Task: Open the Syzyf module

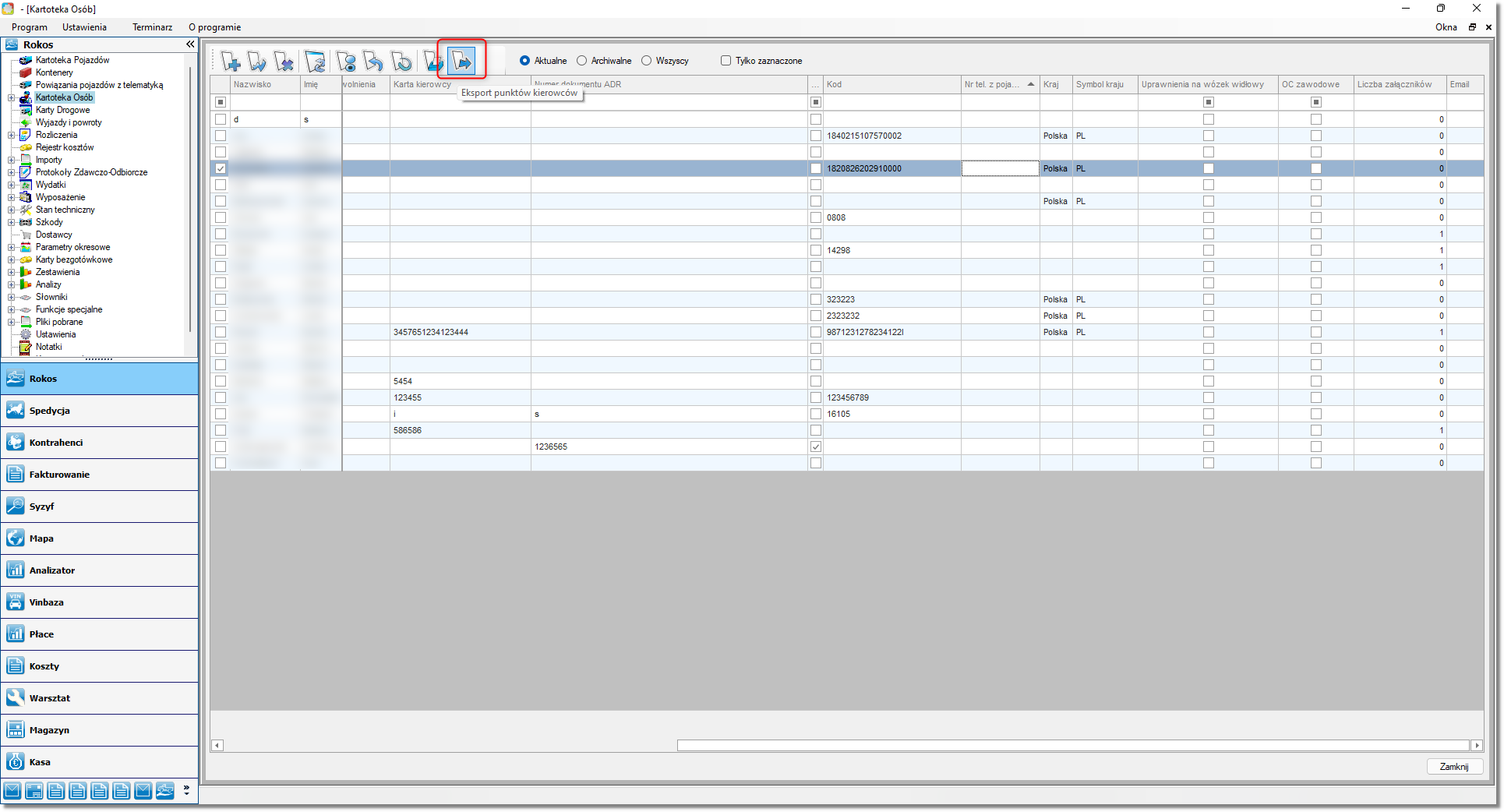Action: tap(100, 507)
